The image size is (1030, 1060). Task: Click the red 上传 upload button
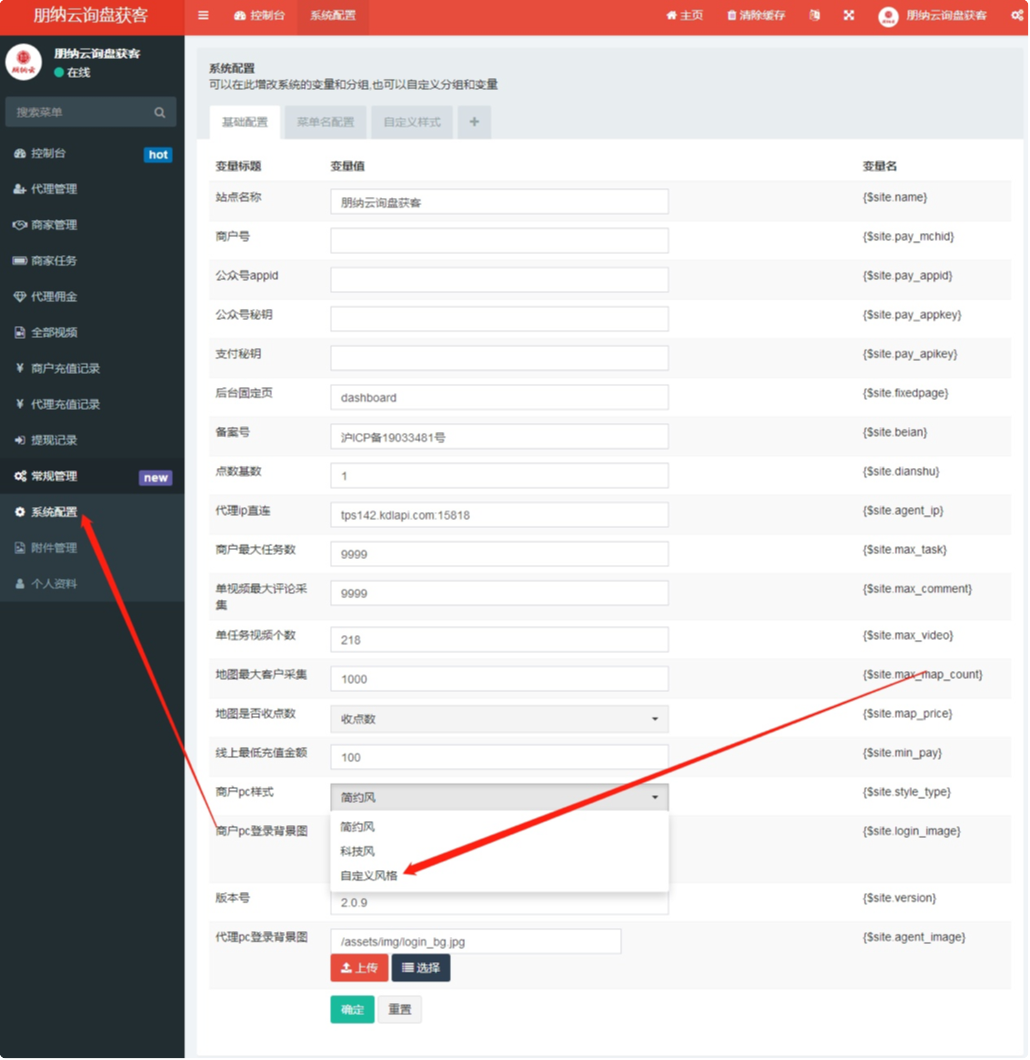360,968
